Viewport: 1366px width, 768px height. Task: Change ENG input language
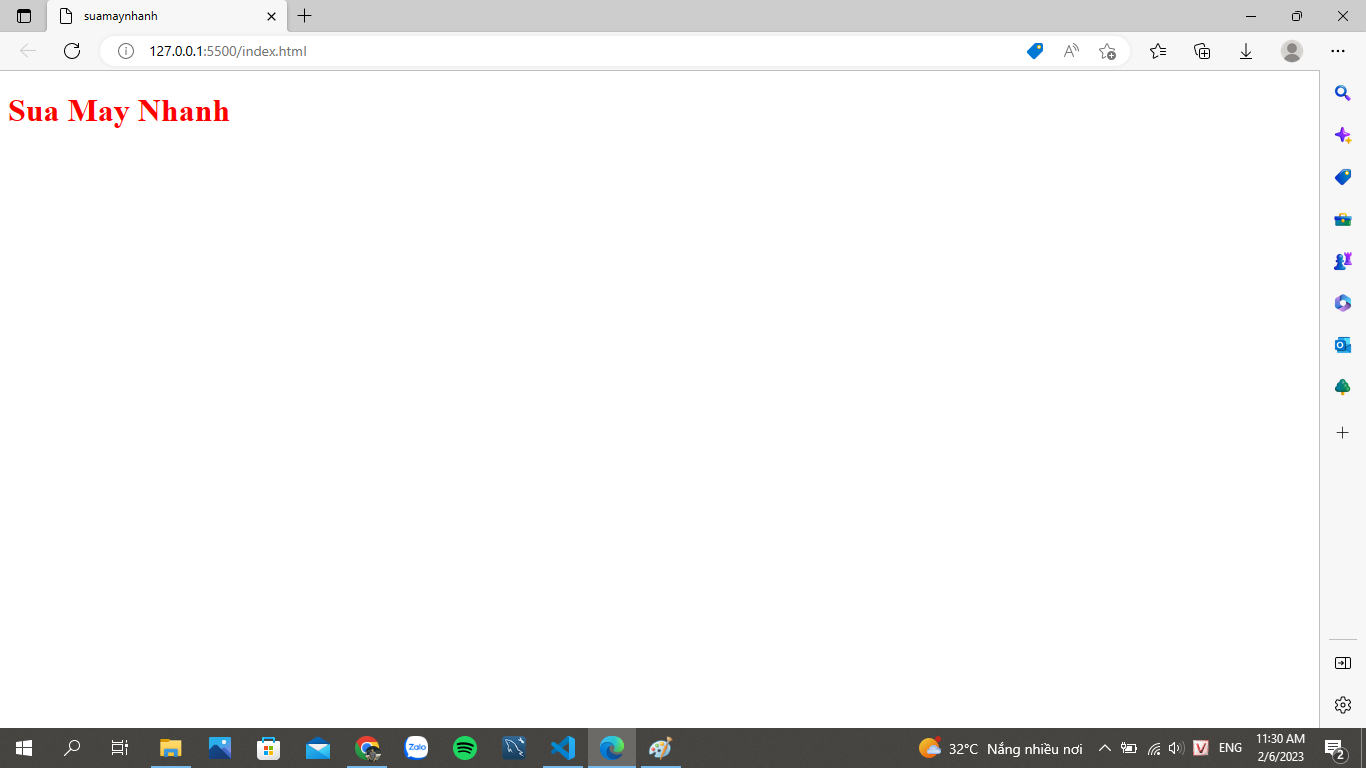tap(1231, 748)
